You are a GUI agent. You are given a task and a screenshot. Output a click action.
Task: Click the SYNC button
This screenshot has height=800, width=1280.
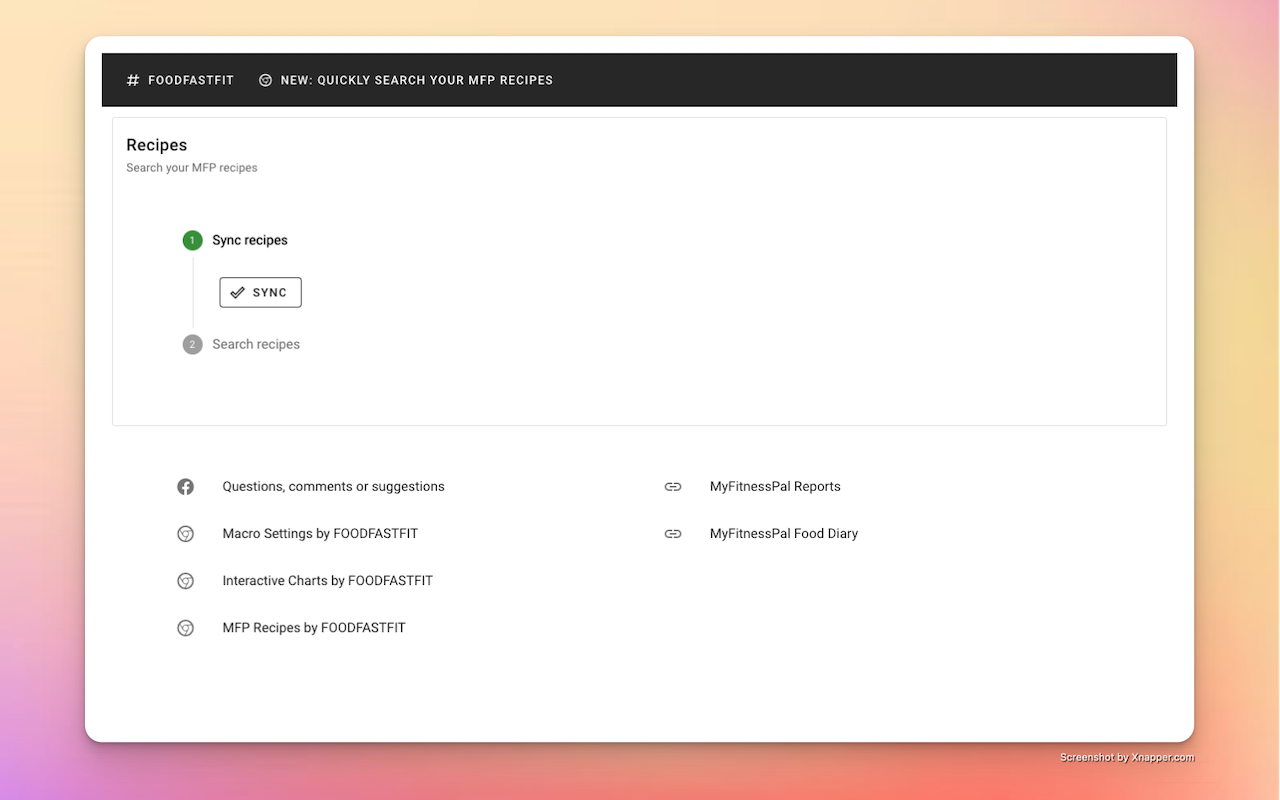tap(260, 292)
